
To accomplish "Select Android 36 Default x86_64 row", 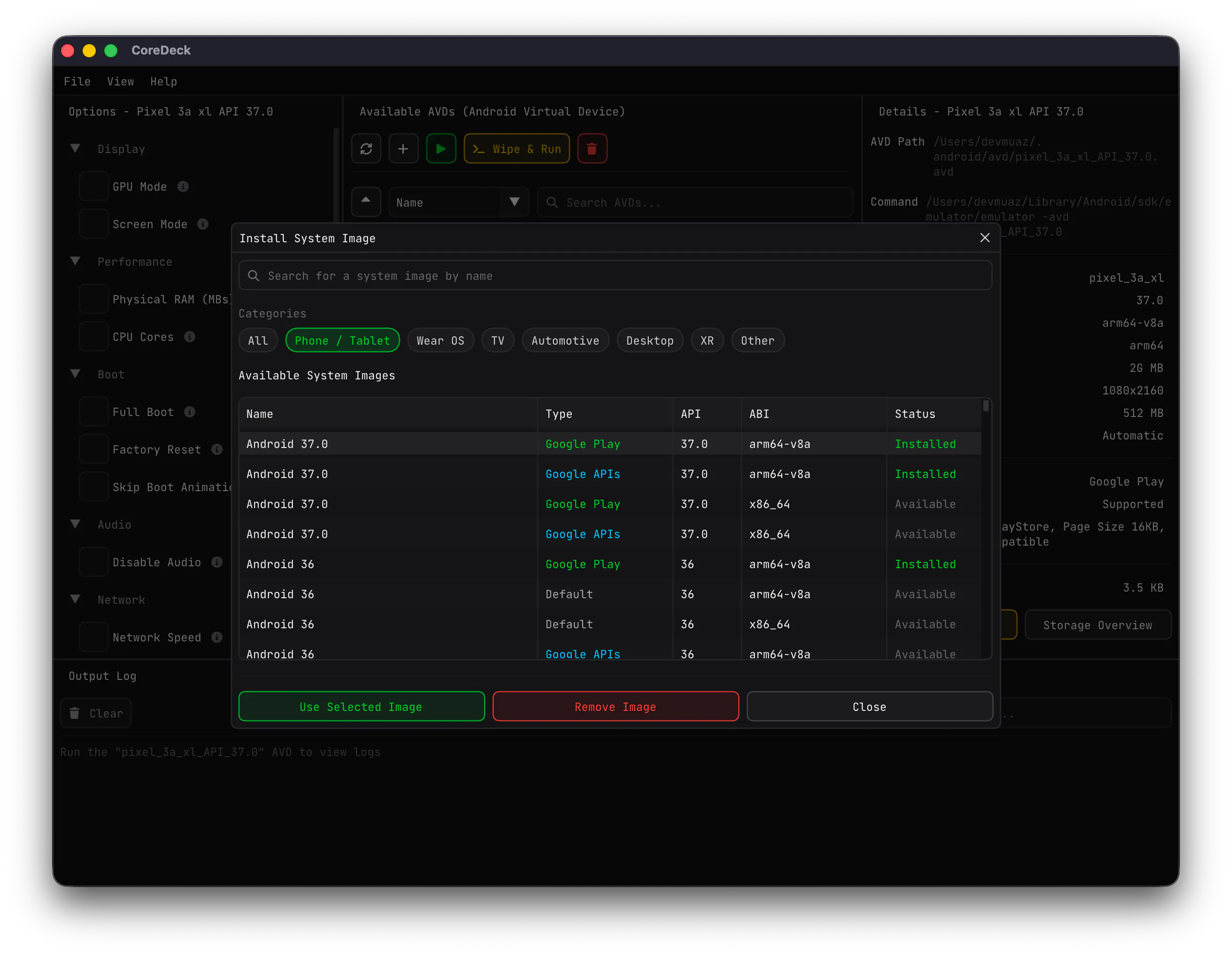I will (x=610, y=624).
